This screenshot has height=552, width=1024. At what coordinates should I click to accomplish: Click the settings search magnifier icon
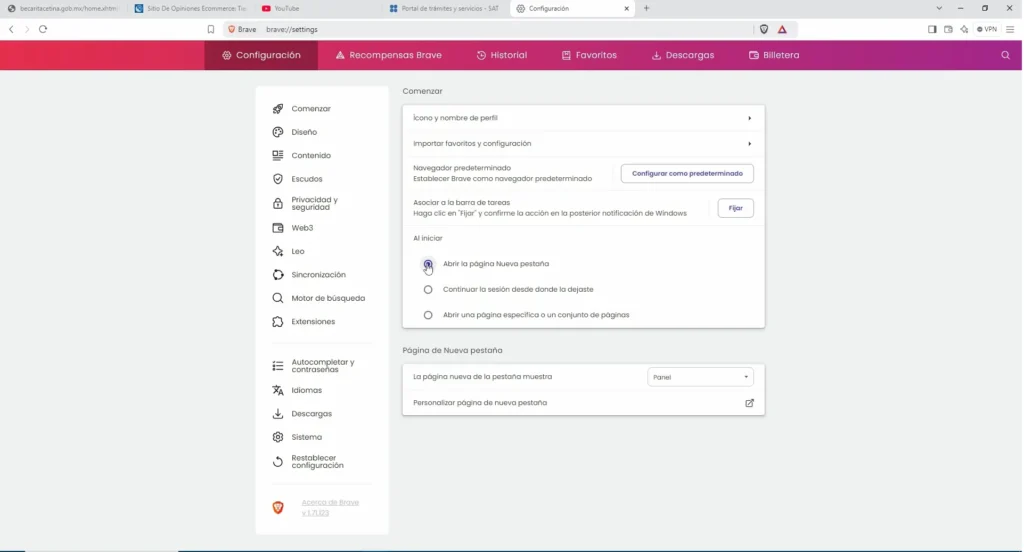pyautogui.click(x=1006, y=56)
